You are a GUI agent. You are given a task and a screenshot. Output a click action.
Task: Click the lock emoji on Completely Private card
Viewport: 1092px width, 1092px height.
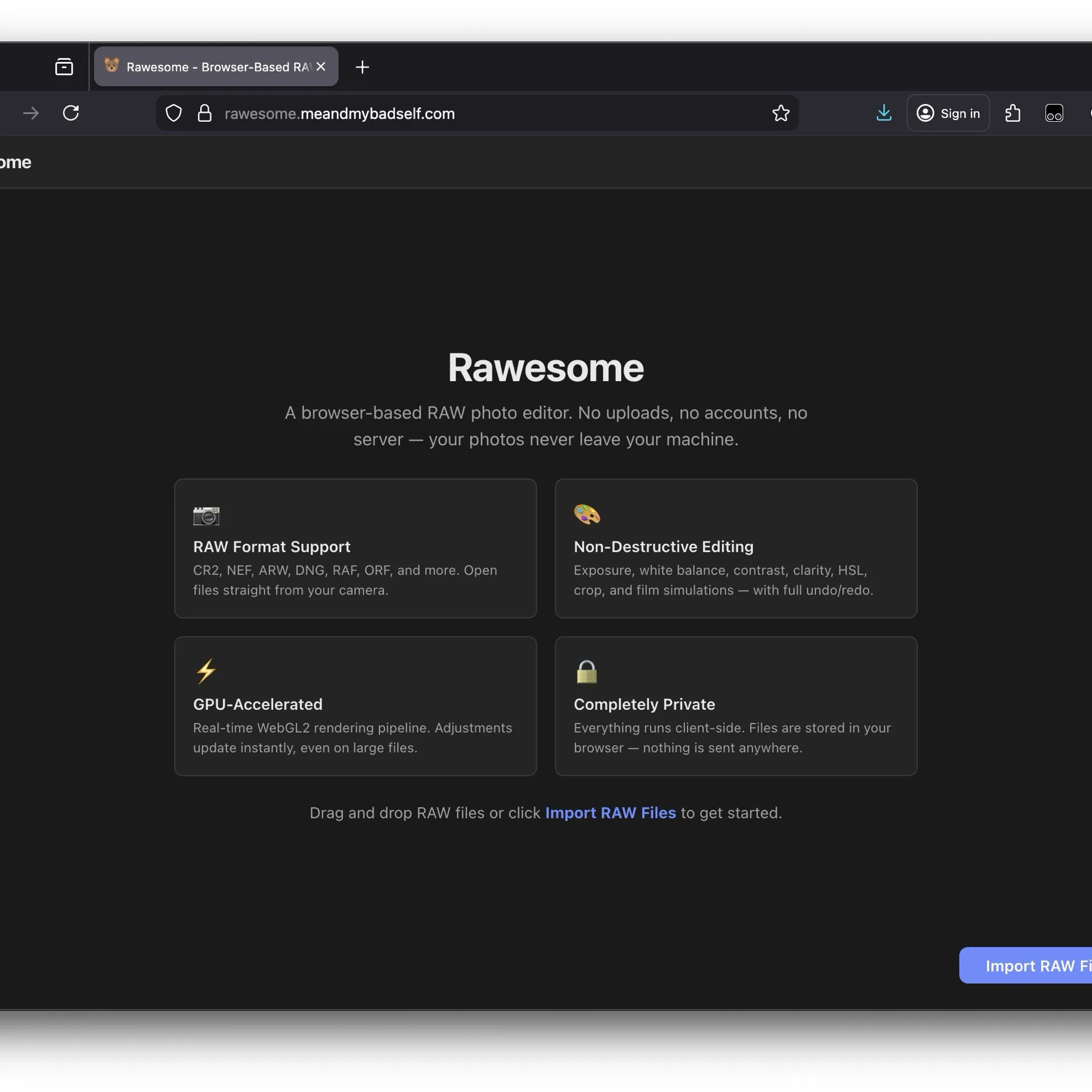click(587, 673)
